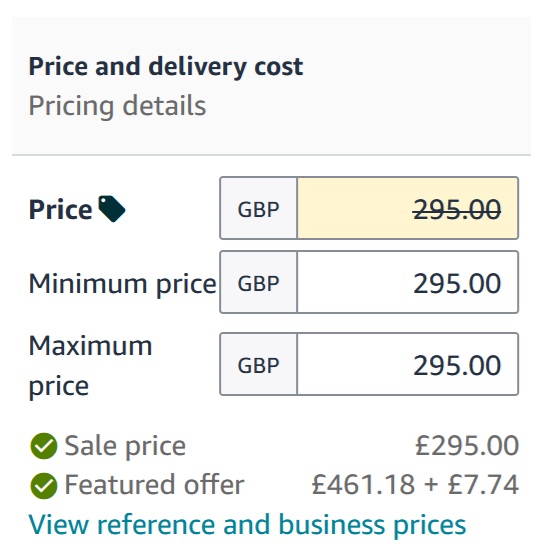Viewport: 534px width, 555px height.
Task: Click the Sale price label text
Action: pos(125,446)
